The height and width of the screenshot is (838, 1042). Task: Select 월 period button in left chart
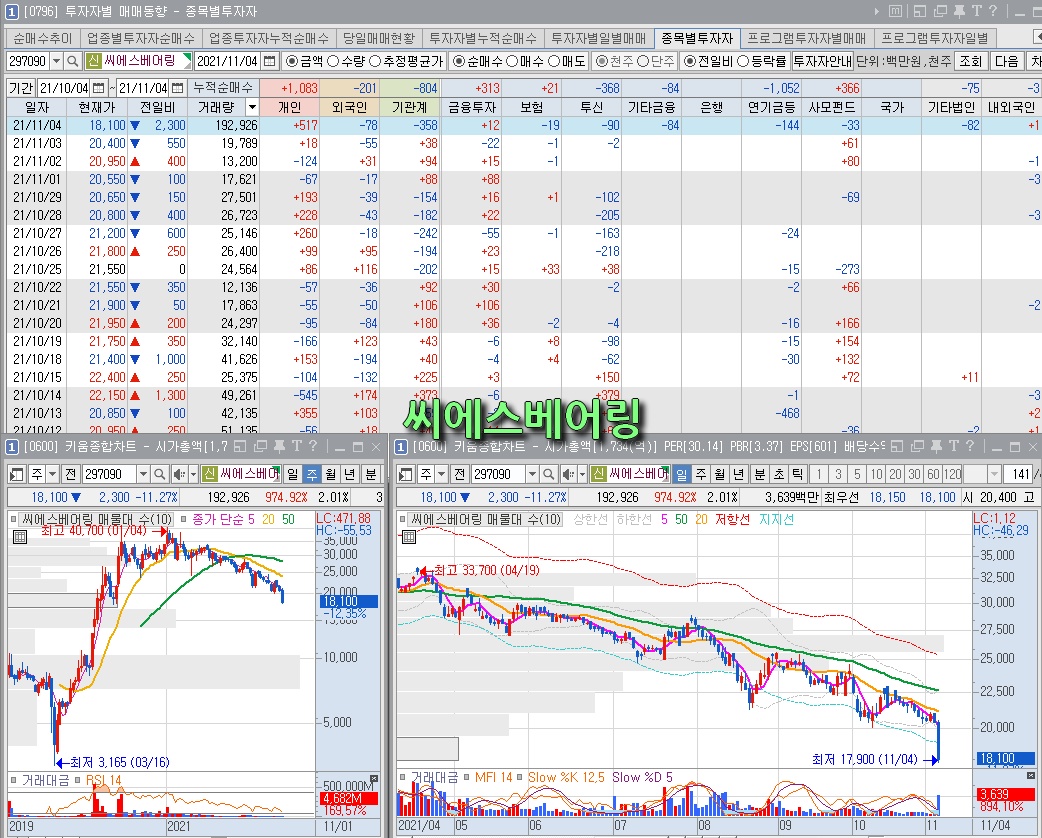click(x=330, y=474)
